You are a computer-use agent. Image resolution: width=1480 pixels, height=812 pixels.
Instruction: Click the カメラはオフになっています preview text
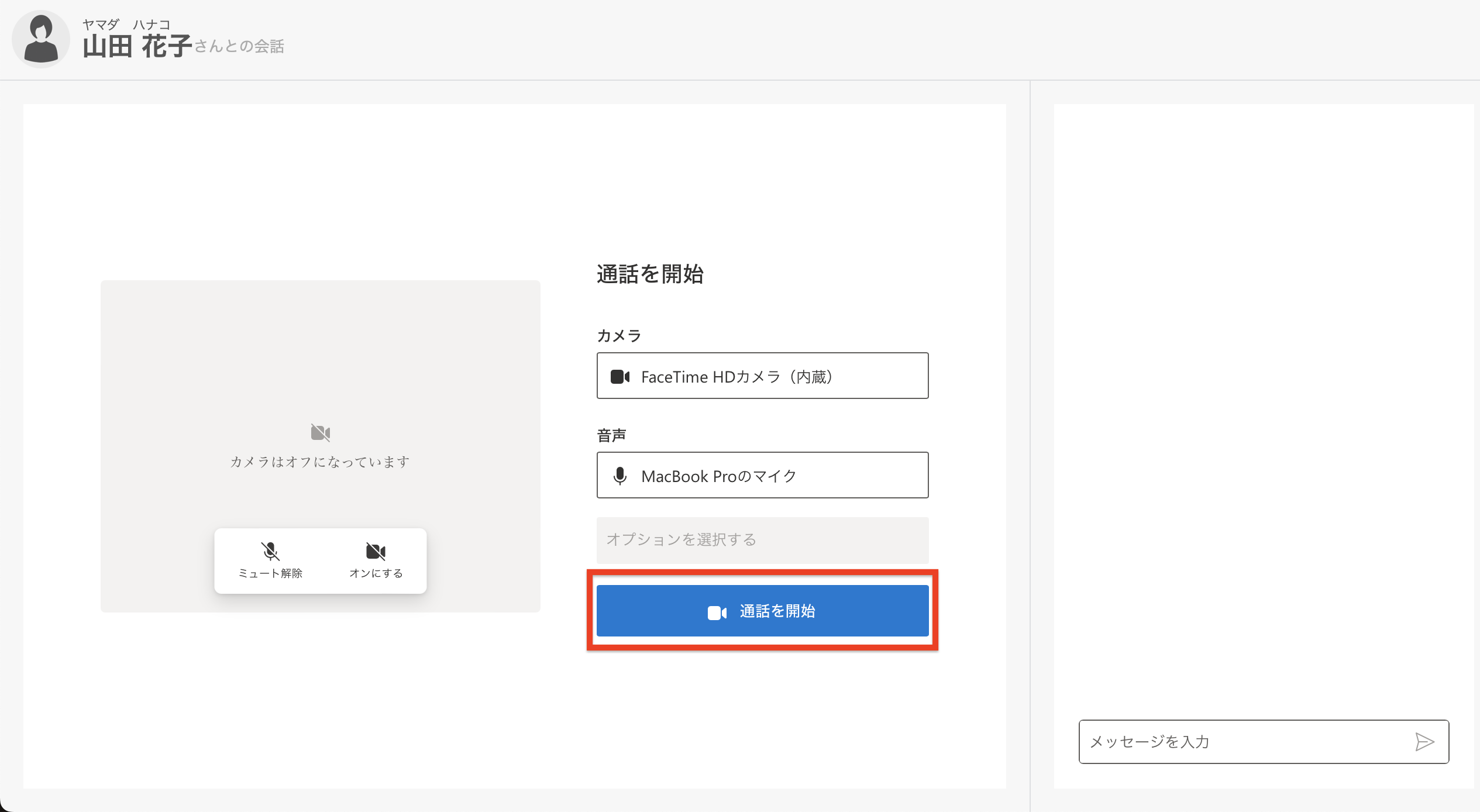pyautogui.click(x=320, y=462)
